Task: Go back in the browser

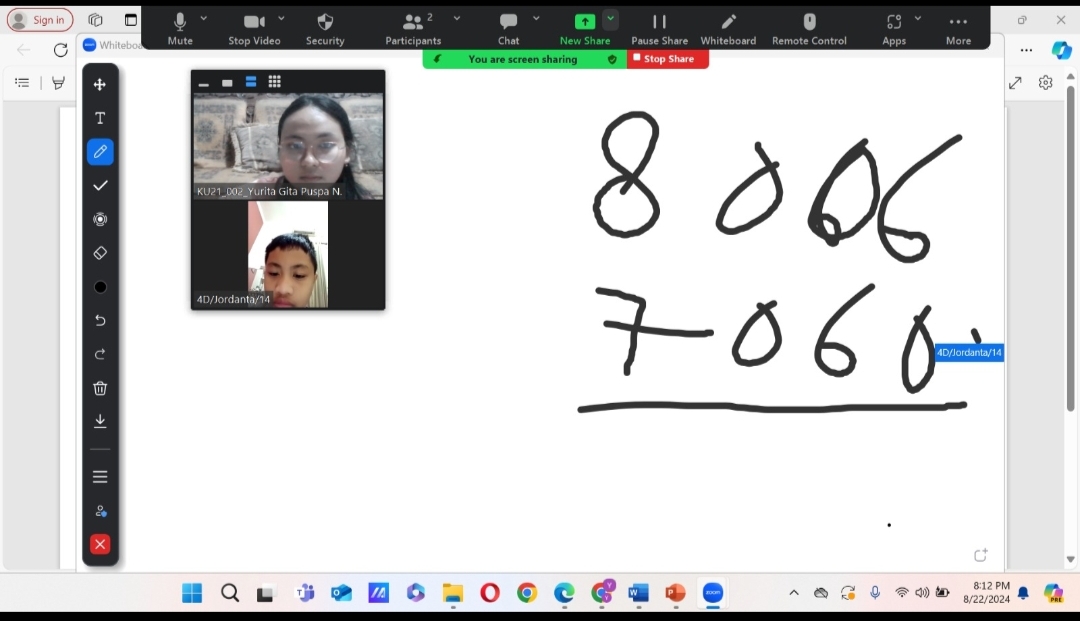Action: click(23, 50)
